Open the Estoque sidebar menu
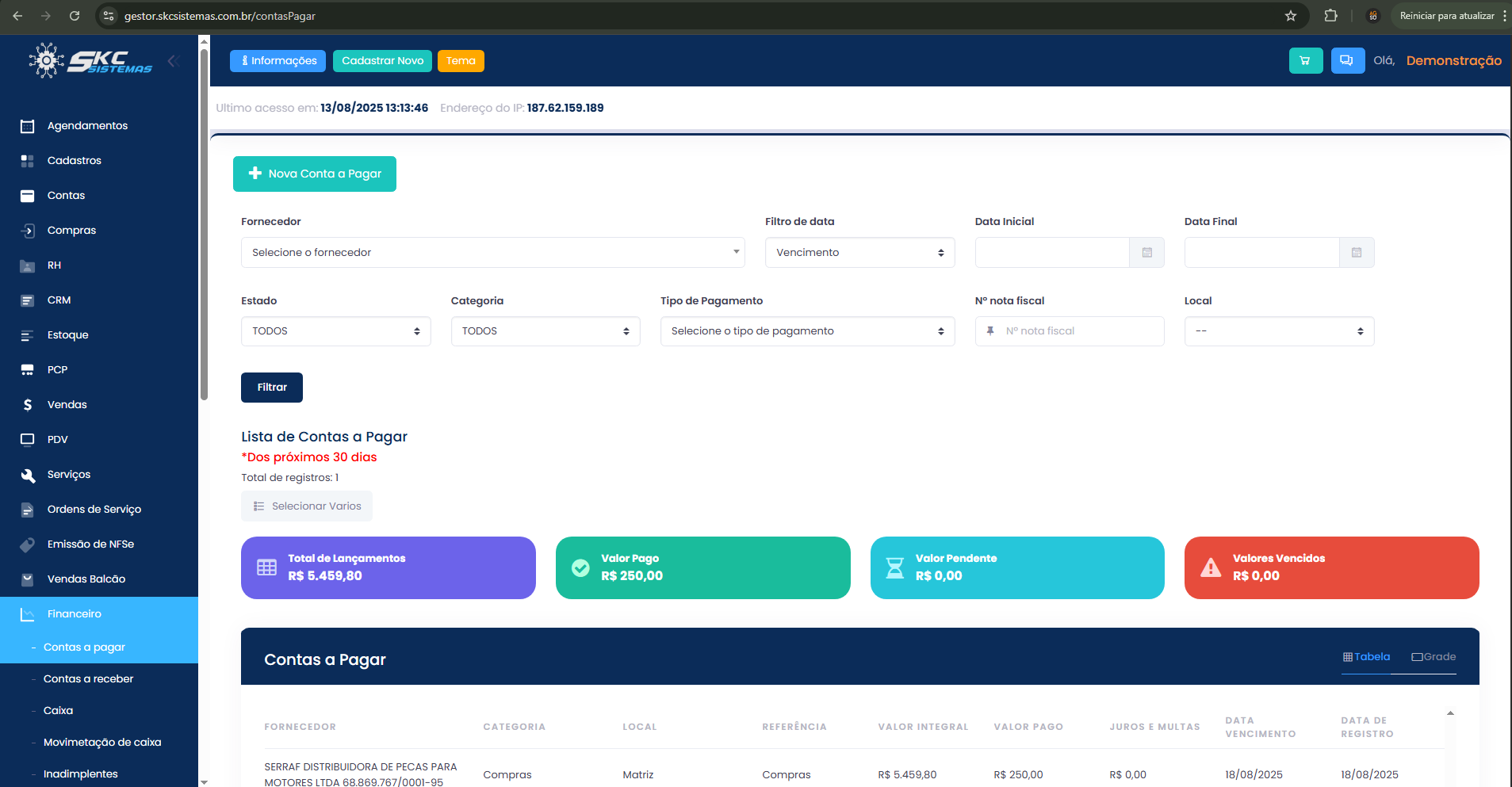Screen dimensions: 1512x787 pyautogui.click(x=67, y=335)
